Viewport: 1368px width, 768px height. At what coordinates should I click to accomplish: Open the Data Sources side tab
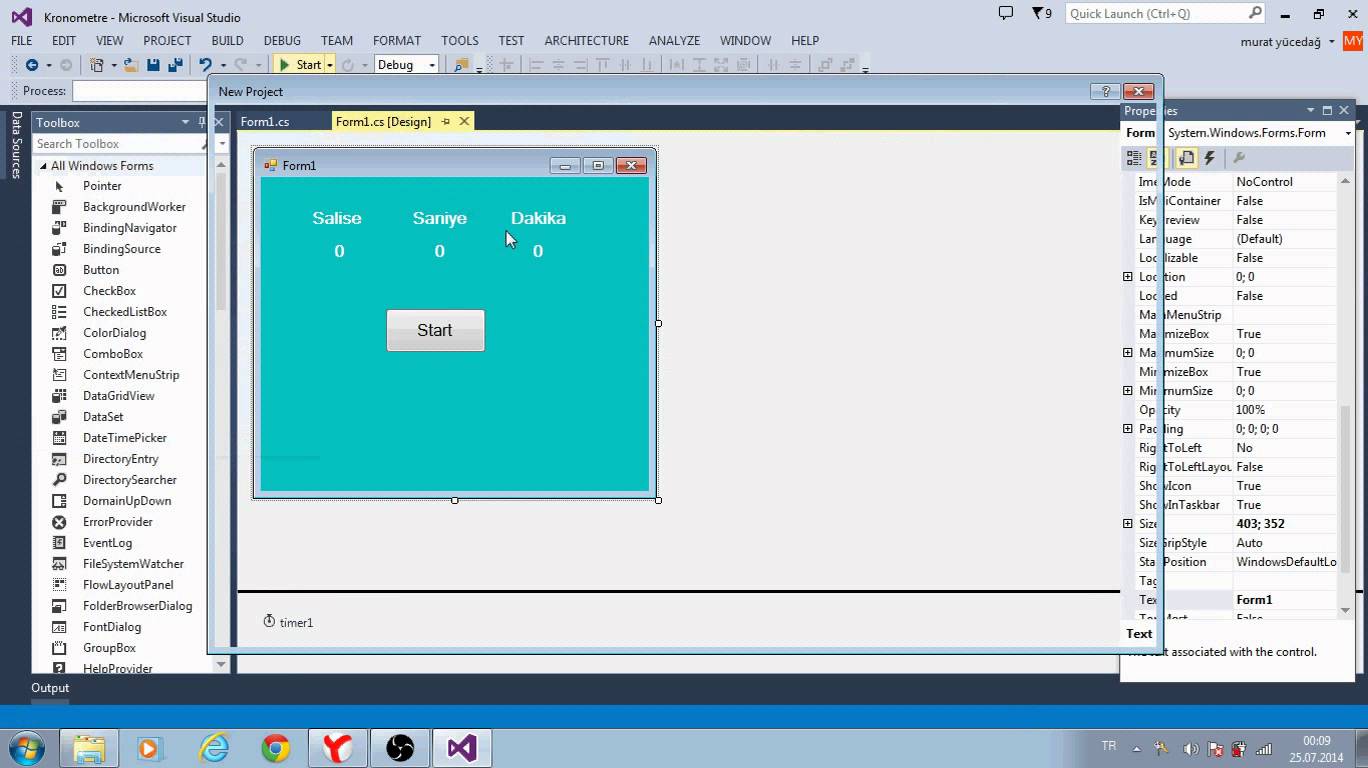[16, 145]
